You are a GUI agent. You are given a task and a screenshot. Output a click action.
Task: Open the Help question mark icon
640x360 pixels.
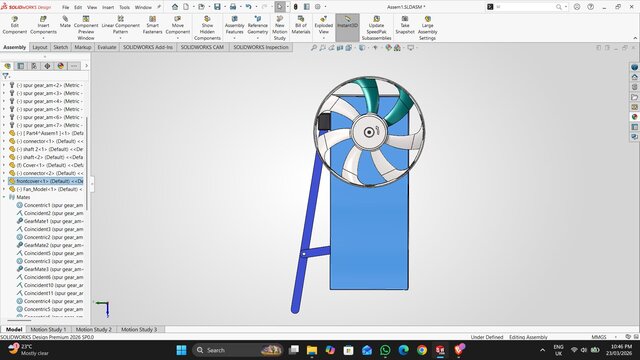click(591, 7)
